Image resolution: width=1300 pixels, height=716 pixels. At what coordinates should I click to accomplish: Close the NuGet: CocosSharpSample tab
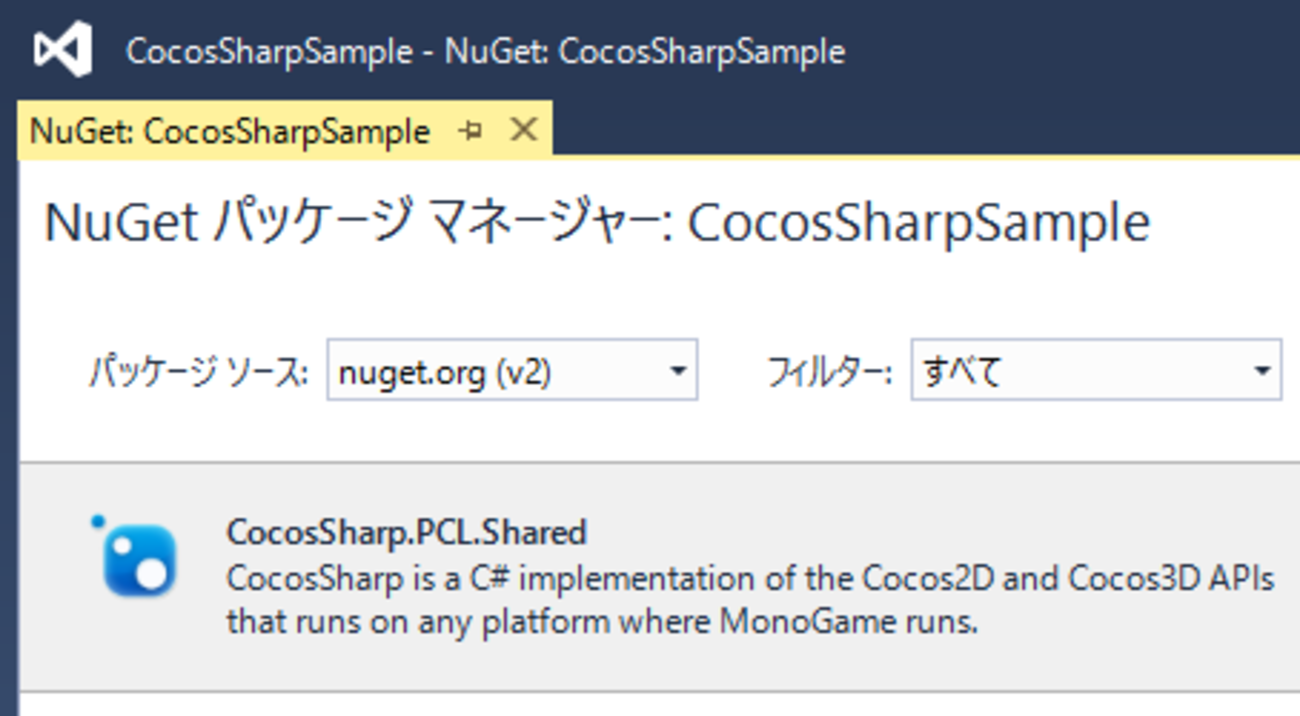[x=523, y=130]
